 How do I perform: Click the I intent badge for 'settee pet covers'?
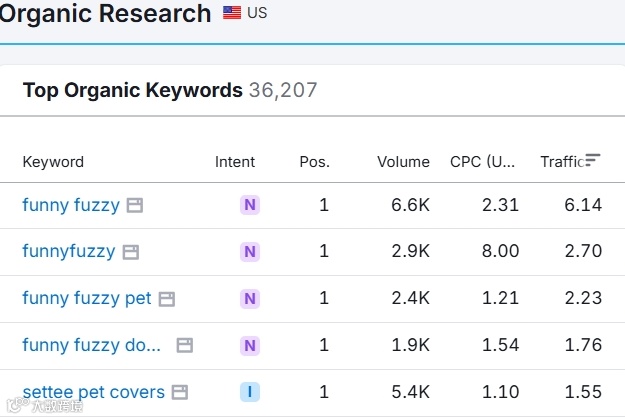point(250,392)
